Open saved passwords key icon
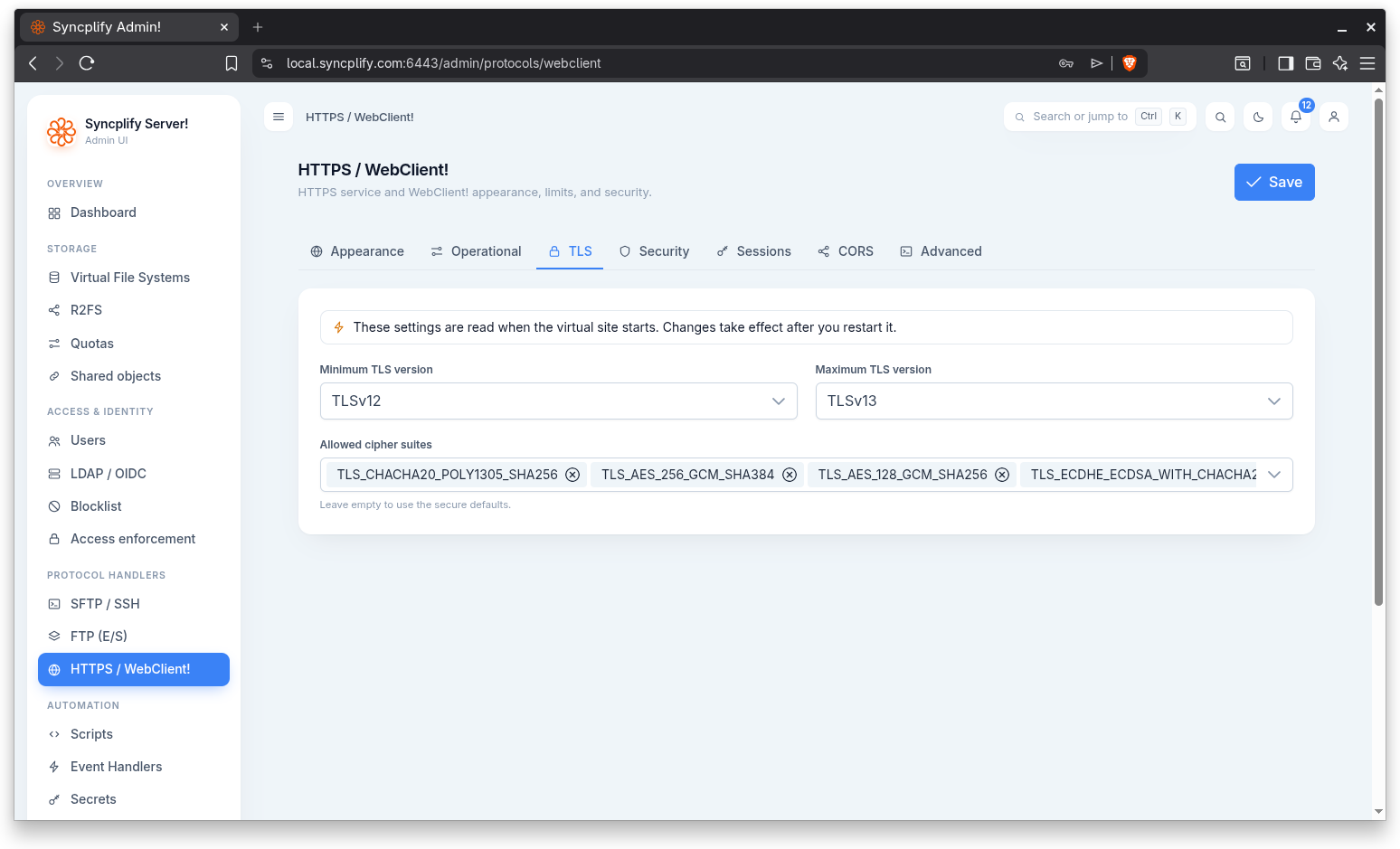1400x849 pixels. point(1066,63)
